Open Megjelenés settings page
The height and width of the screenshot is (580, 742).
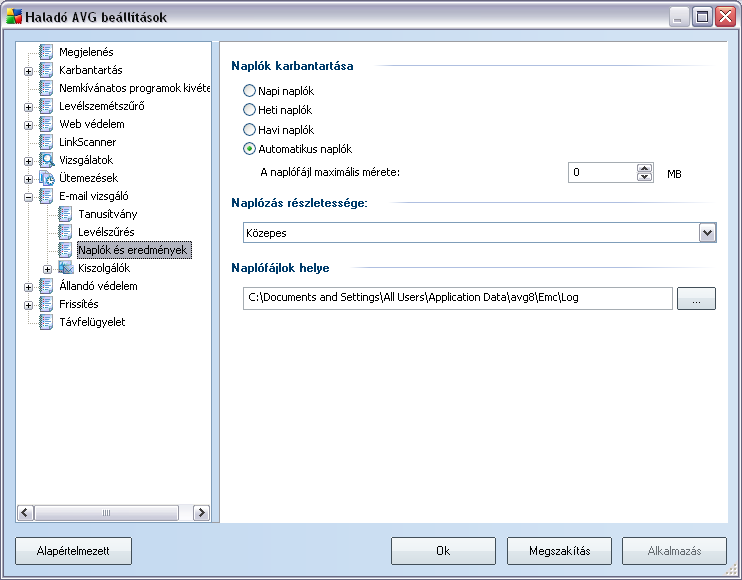pyautogui.click(x=86, y=52)
